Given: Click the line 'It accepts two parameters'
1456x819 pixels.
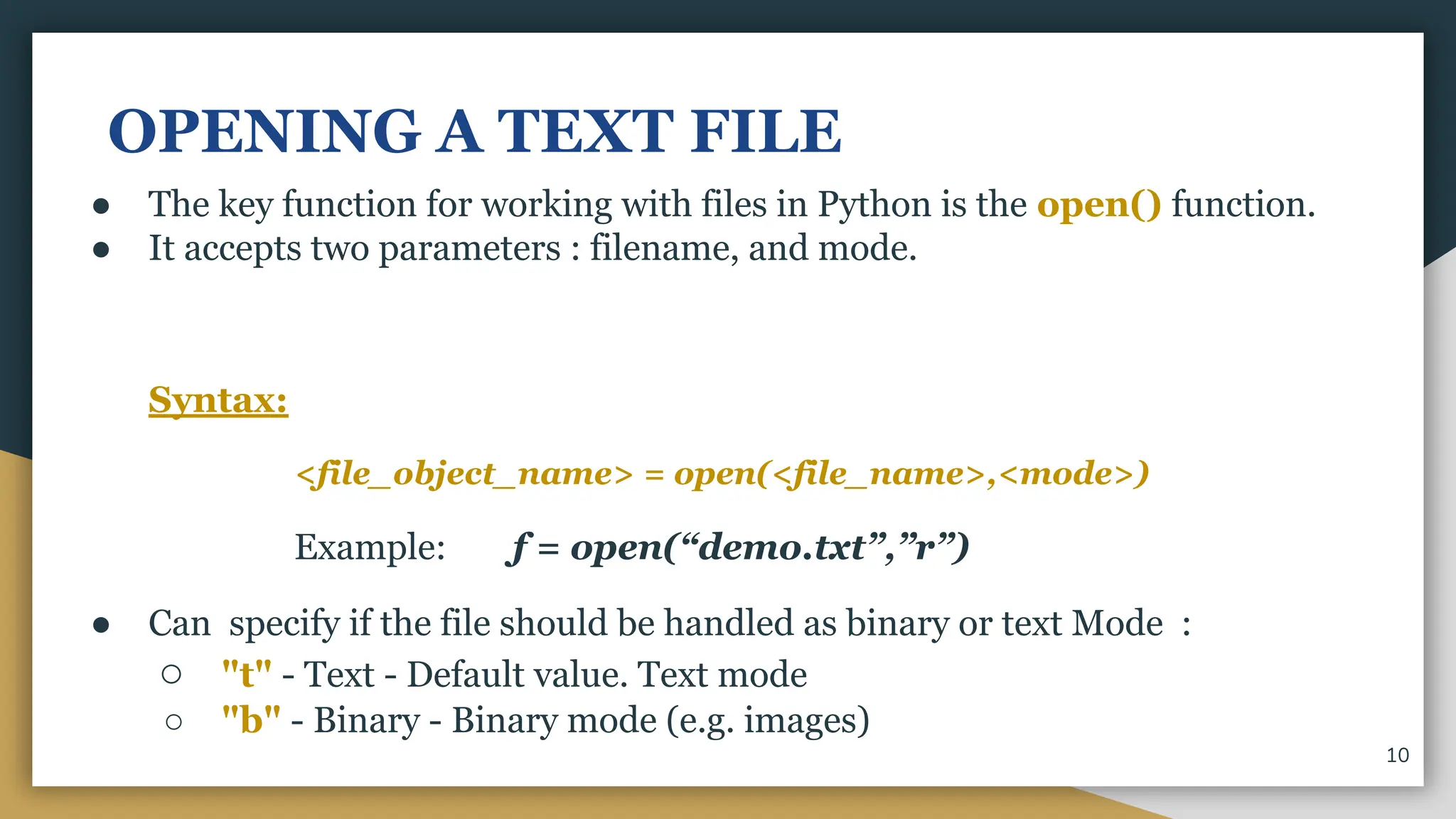Looking at the screenshot, I should point(532,249).
